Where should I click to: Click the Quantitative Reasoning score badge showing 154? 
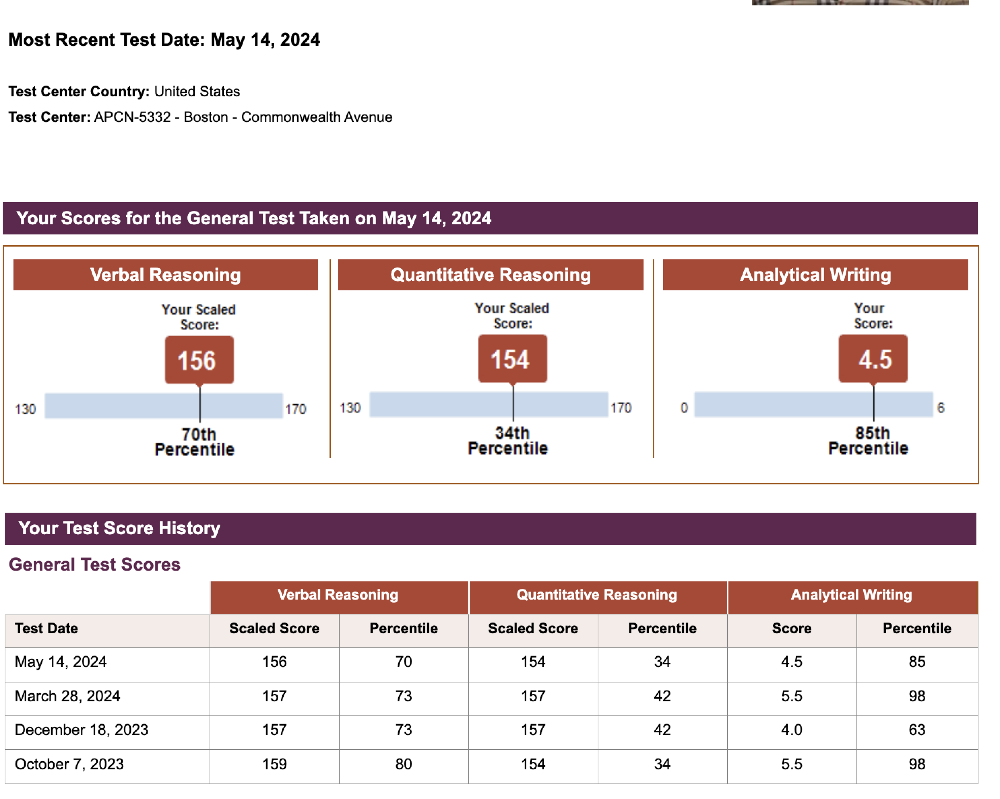511,360
